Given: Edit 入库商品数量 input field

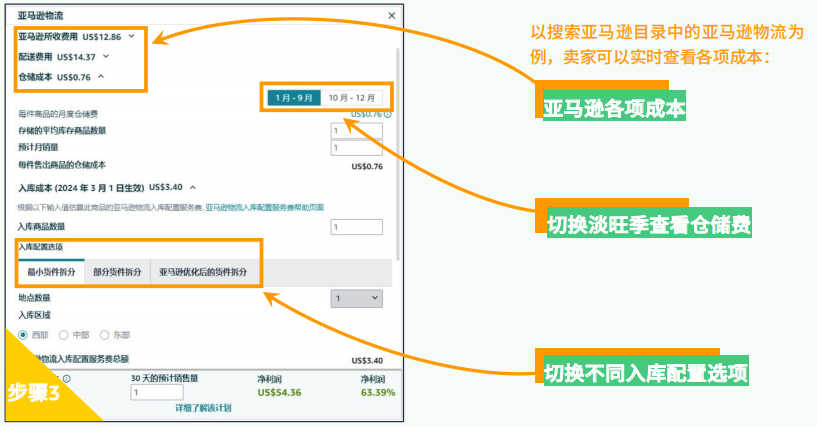Looking at the screenshot, I should [356, 227].
